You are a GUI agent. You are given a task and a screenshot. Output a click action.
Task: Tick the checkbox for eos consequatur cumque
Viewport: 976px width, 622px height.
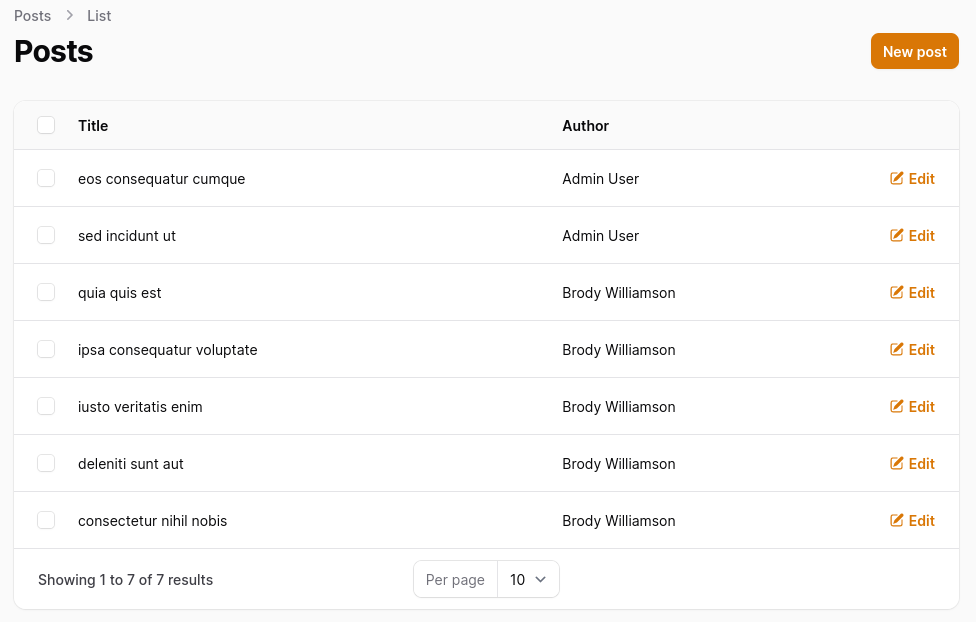pyautogui.click(x=46, y=178)
